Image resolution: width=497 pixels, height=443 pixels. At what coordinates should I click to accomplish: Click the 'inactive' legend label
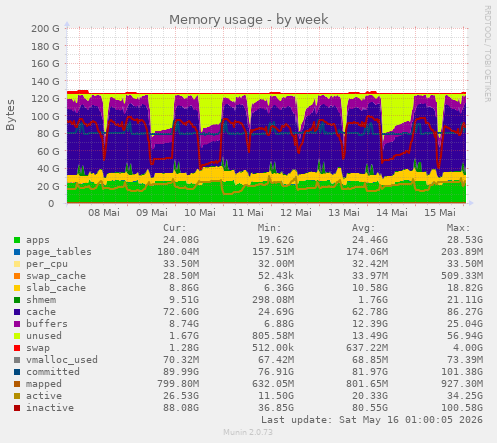pyautogui.click(x=50, y=408)
